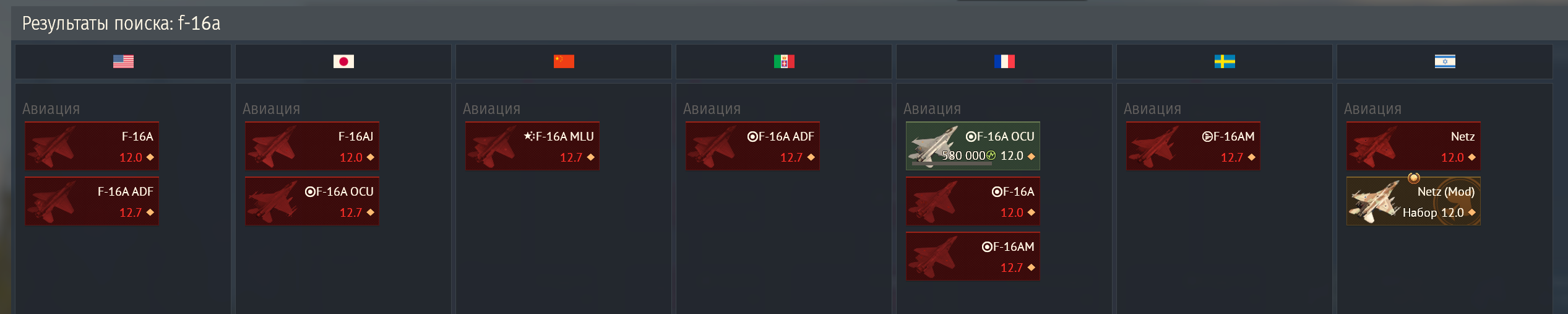
Task: Select the Israeli Netz 12.0 aircraft
Action: [1413, 146]
